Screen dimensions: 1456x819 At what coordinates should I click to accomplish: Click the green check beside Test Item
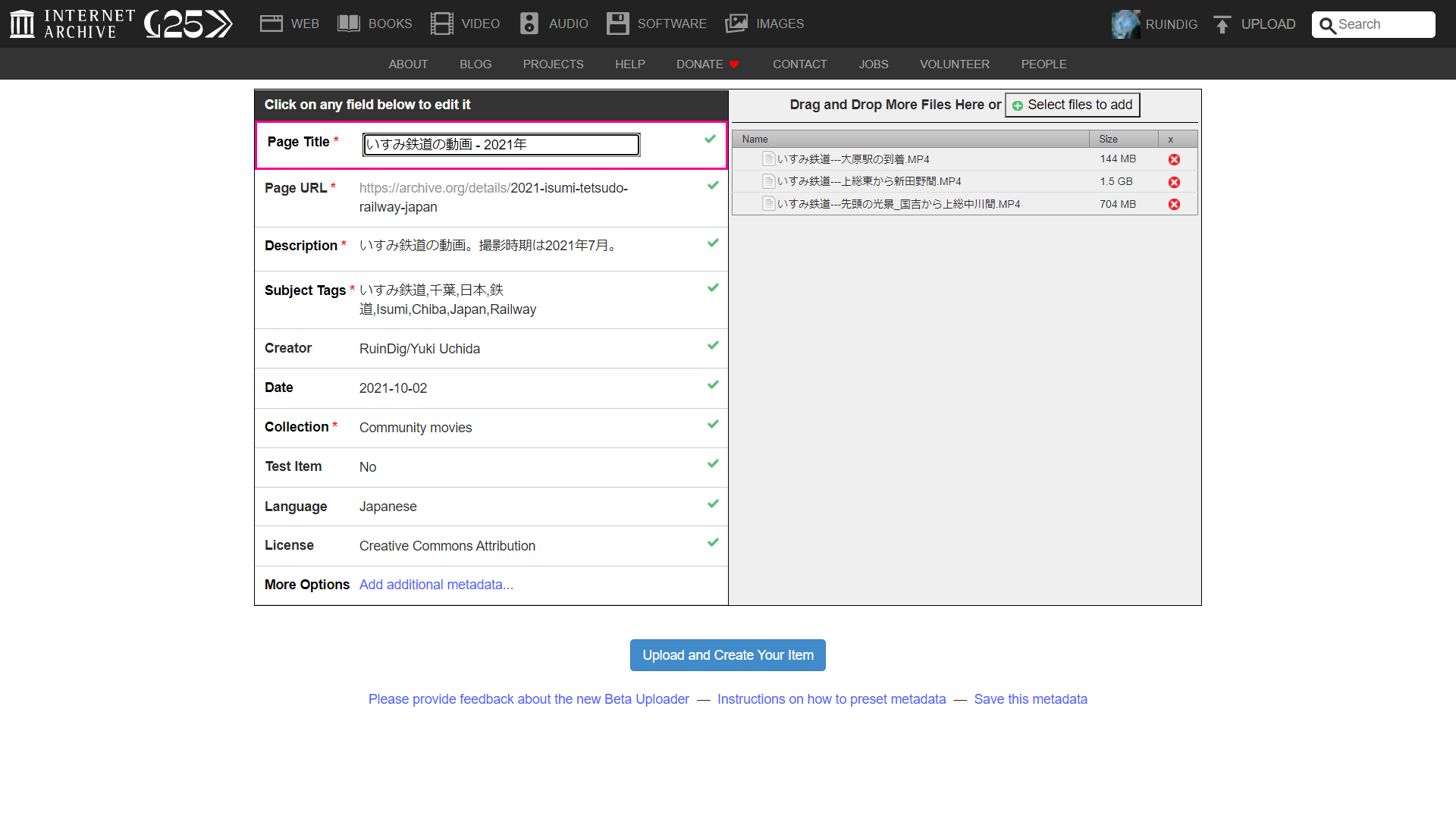(x=713, y=463)
